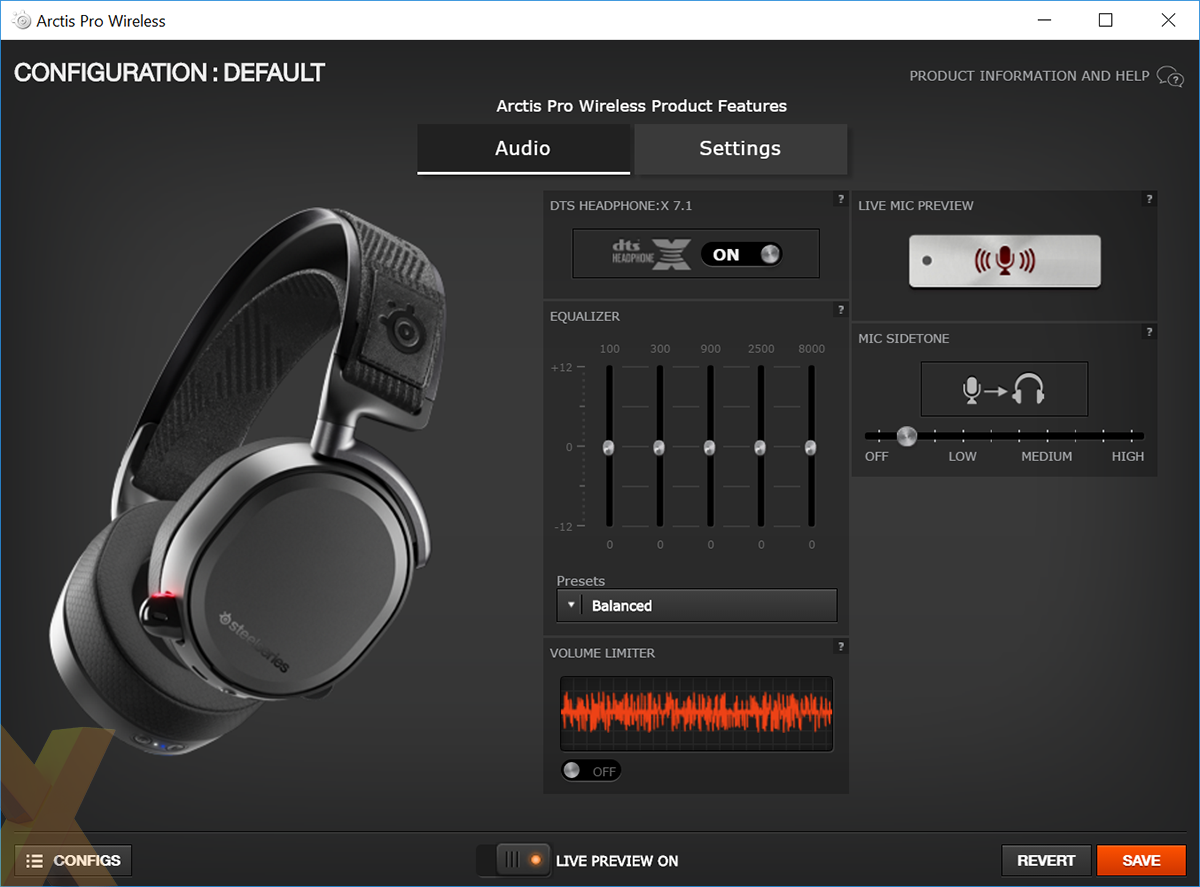Open Product Information and Help link
The width and height of the screenshot is (1200, 887).
click(x=1029, y=76)
